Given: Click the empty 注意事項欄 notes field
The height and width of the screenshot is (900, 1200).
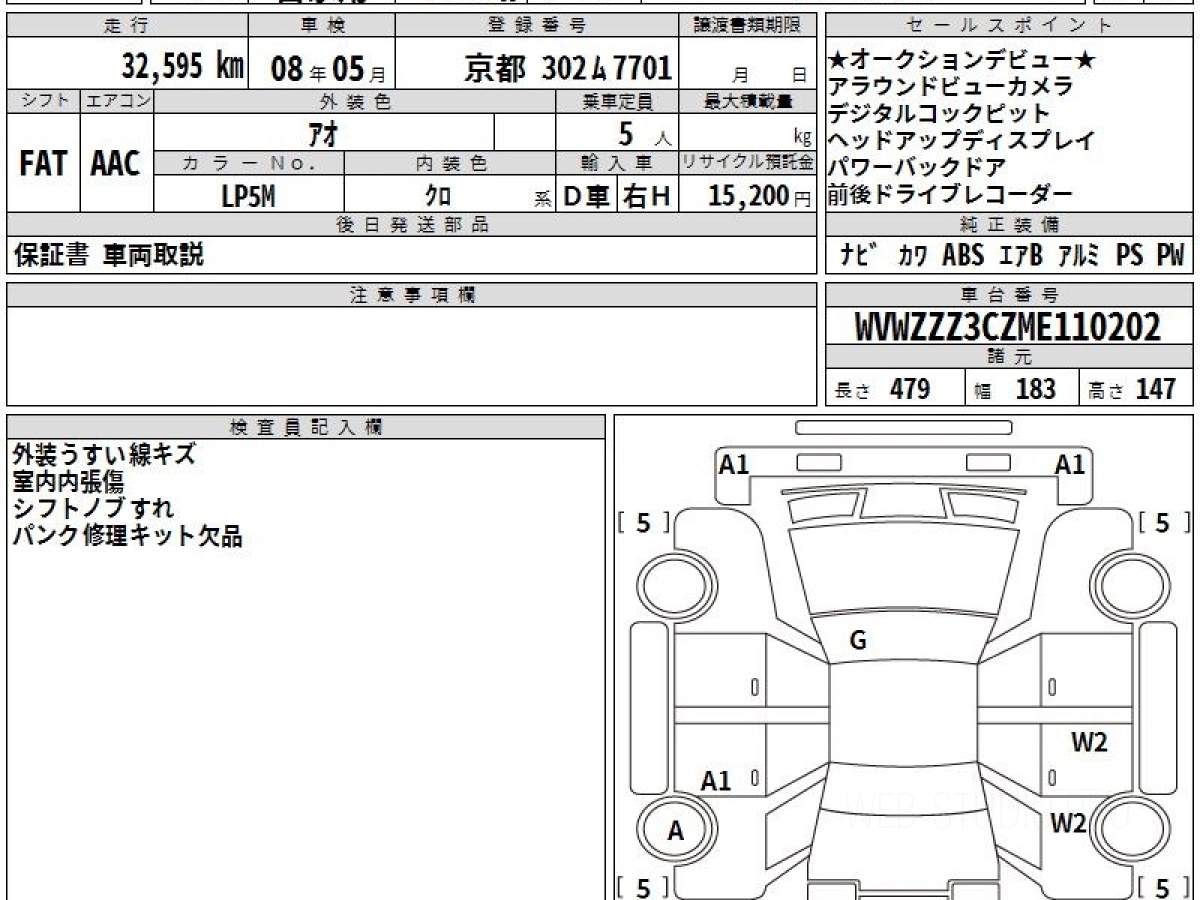Looking at the screenshot, I should click(x=411, y=355).
